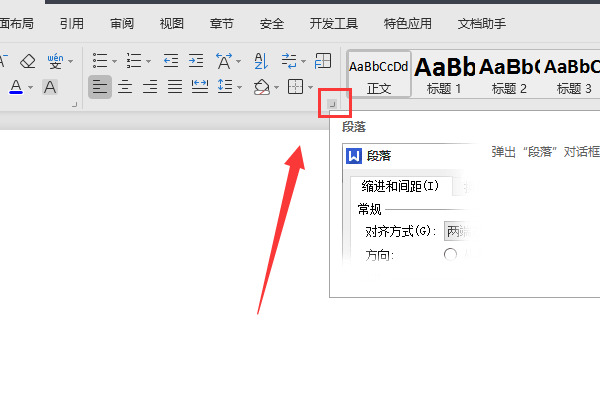This screenshot has width=600, height=401.
Task: Expand the font color dropdown arrow
Action: [30, 88]
